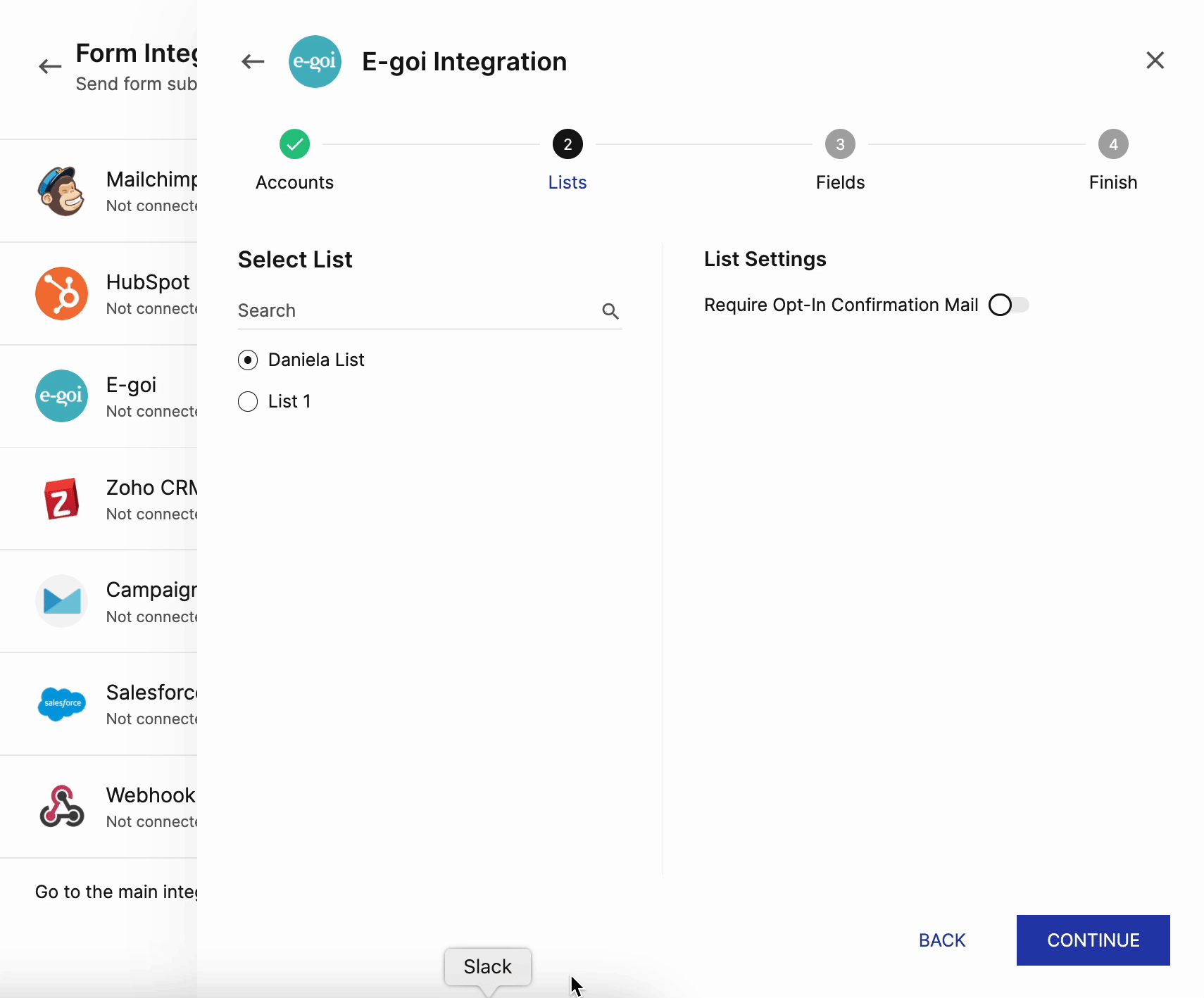1204x998 pixels.
Task: Click the Form Integrations back arrow
Action: [x=50, y=67]
